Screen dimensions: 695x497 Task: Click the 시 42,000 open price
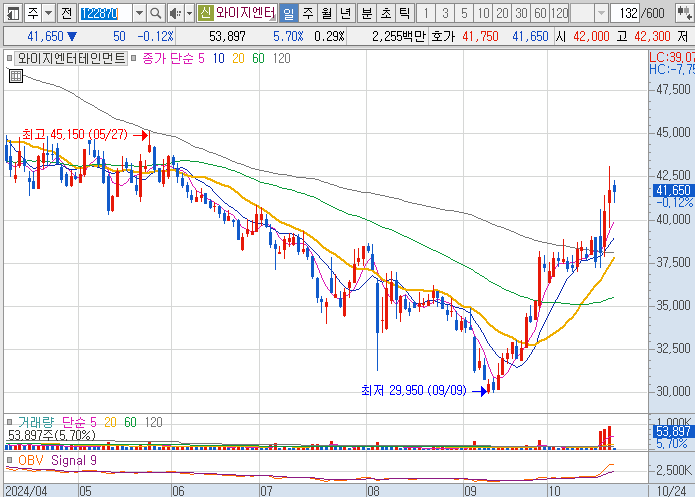click(582, 36)
